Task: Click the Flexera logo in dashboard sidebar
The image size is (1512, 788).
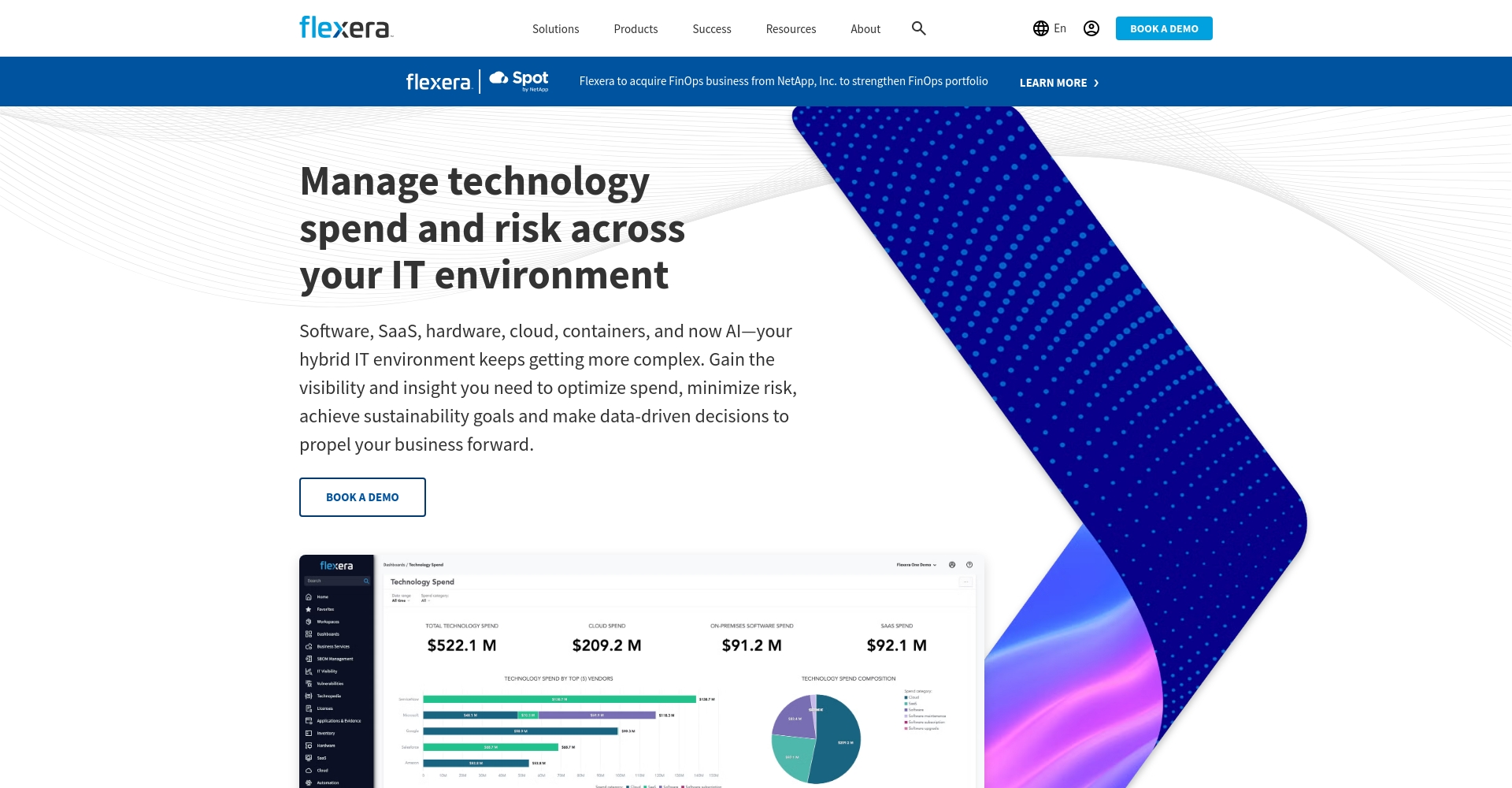Action: pyautogui.click(x=336, y=566)
